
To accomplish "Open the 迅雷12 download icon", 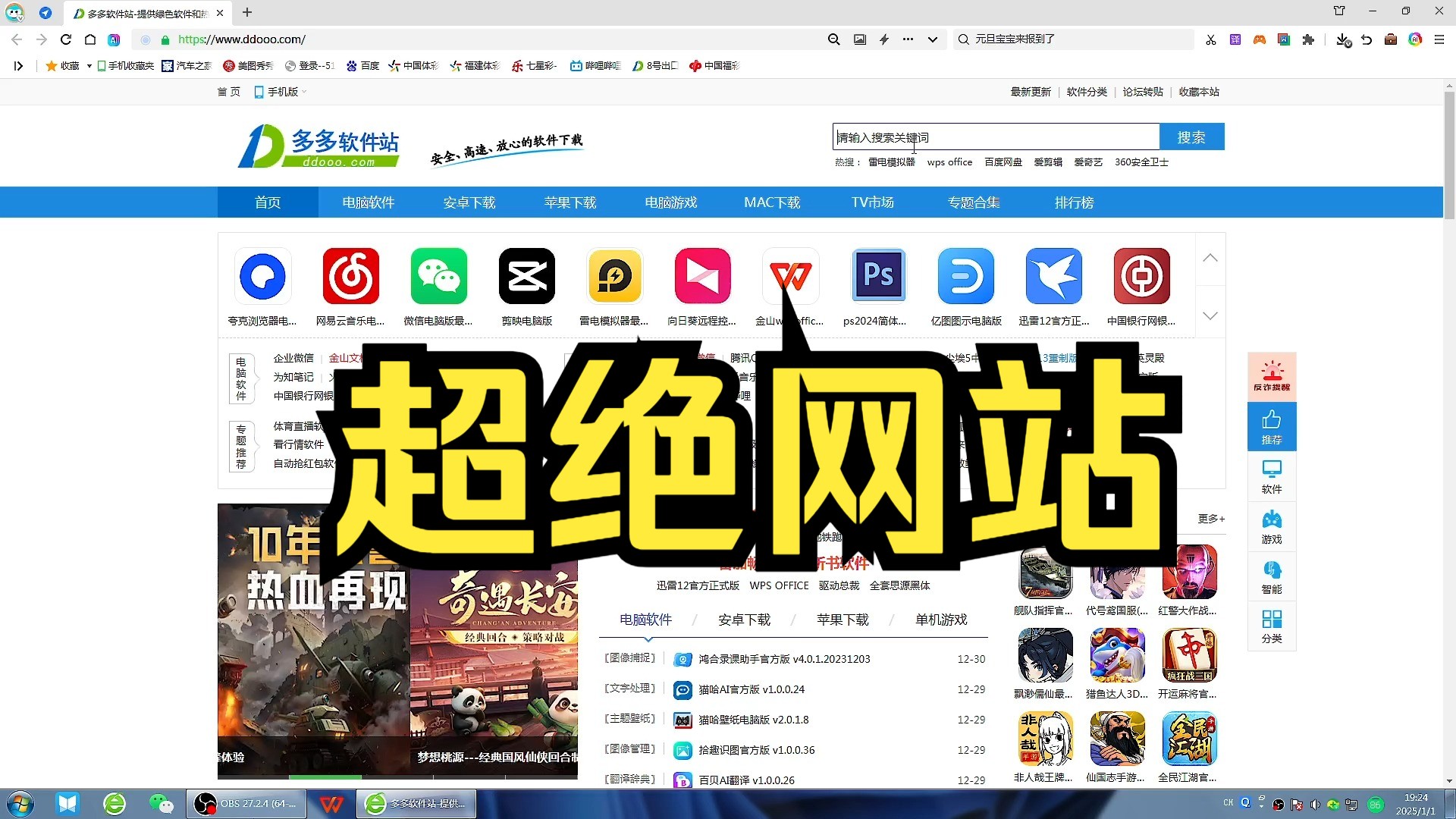I will (x=1054, y=276).
